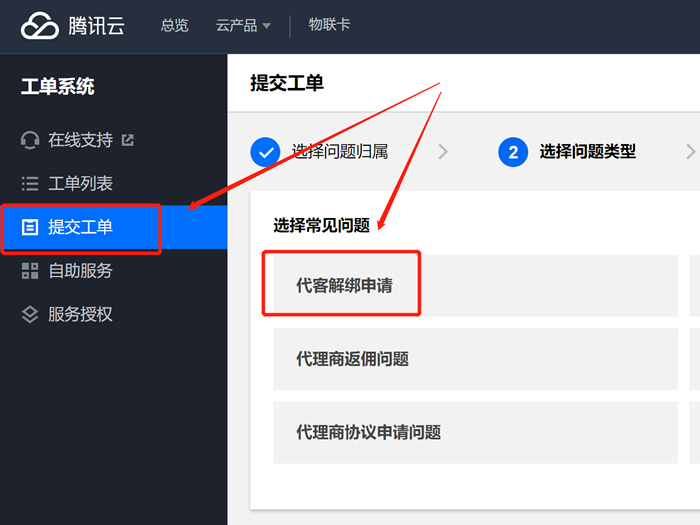Open 总览 in the top navigation

174,26
